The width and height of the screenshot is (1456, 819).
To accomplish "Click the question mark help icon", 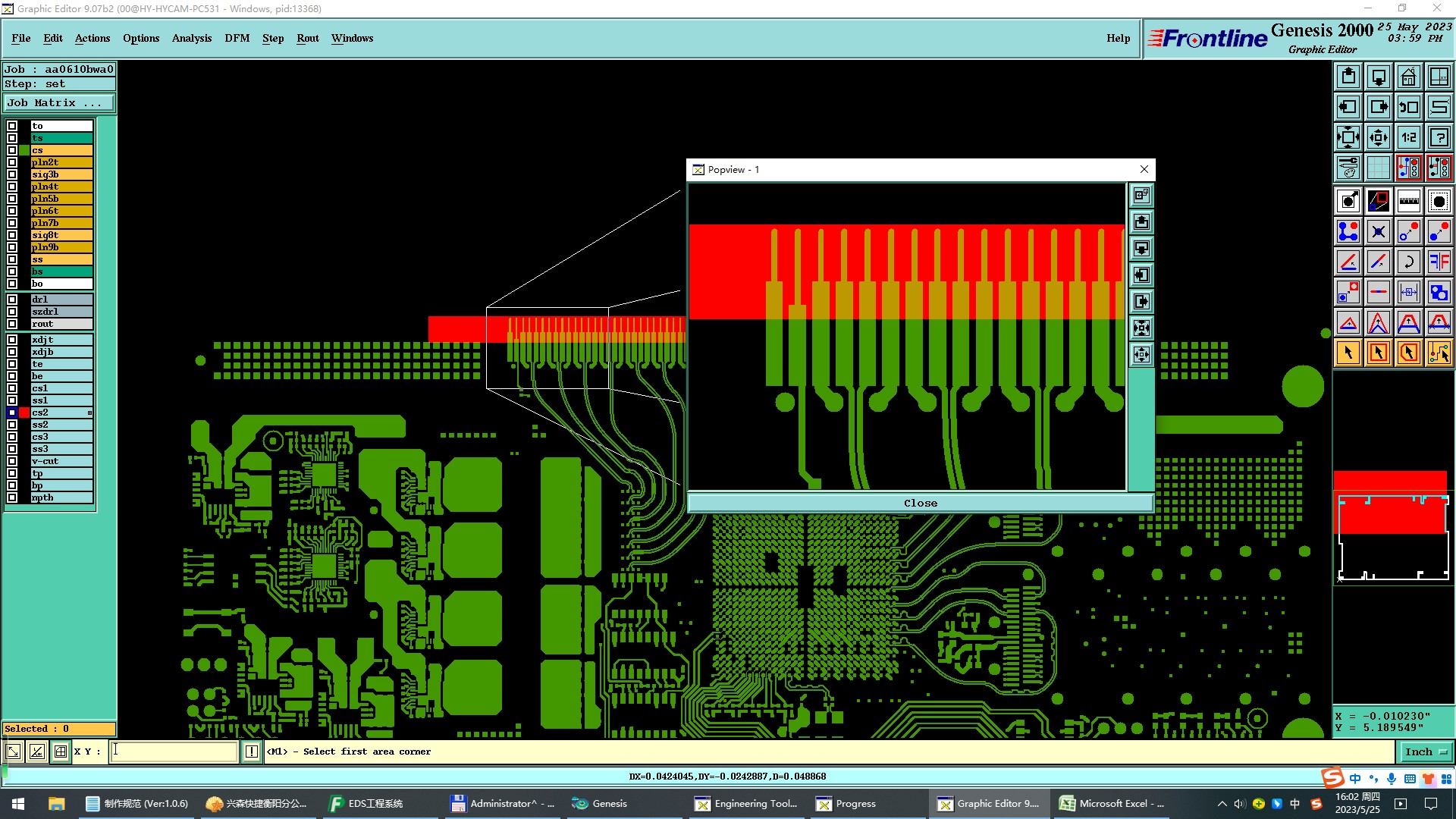I will 1439,137.
